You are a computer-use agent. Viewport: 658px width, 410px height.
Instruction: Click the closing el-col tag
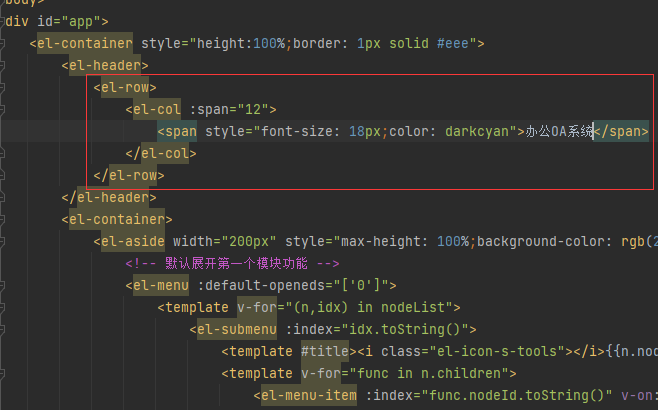pyautogui.click(x=161, y=153)
